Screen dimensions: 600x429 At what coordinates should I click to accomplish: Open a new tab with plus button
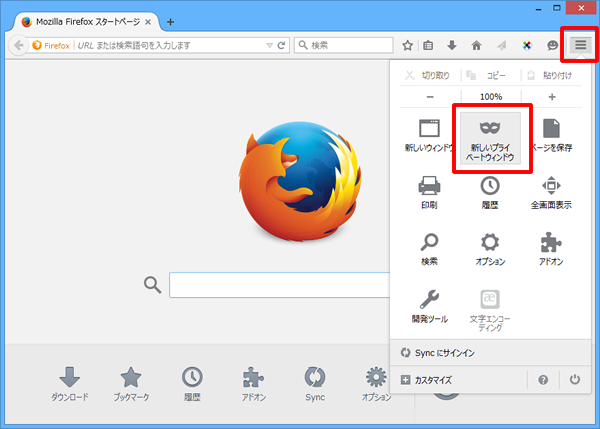point(171,22)
